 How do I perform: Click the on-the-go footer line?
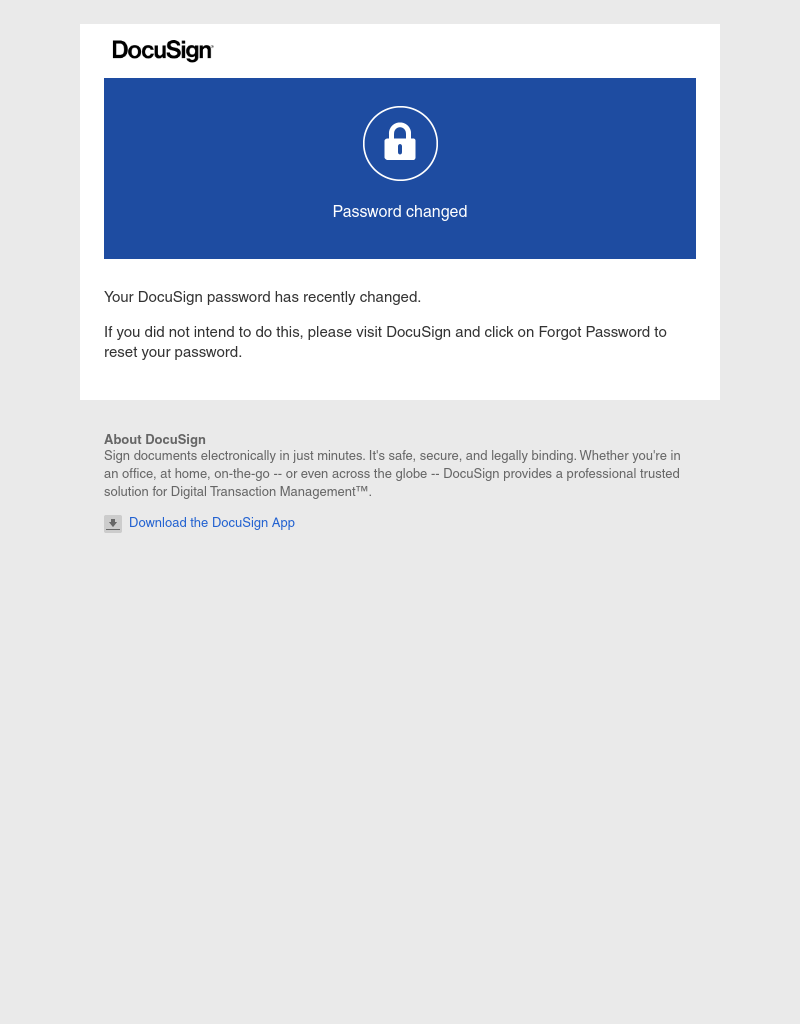coord(392,473)
